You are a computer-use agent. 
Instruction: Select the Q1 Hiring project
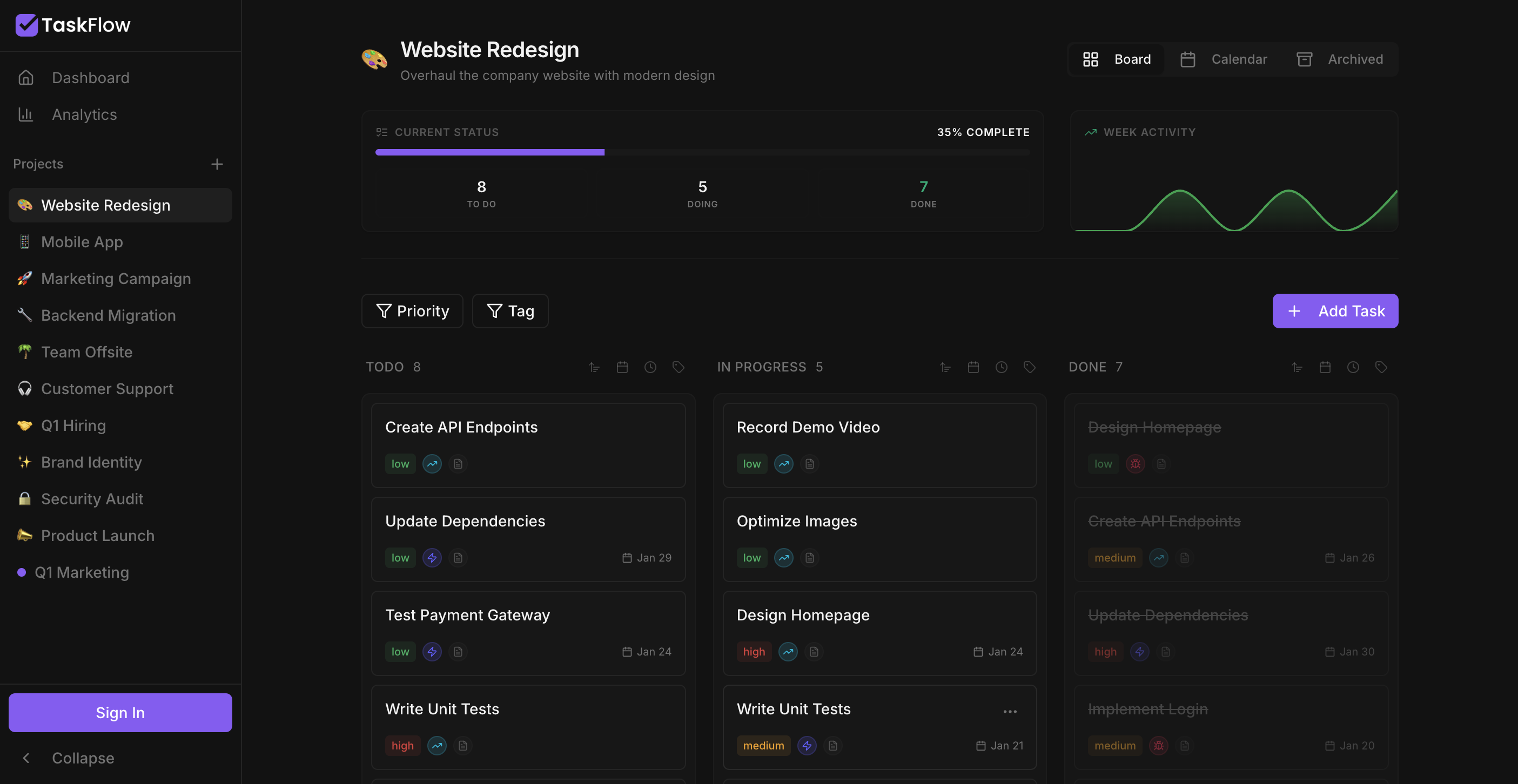coord(120,425)
